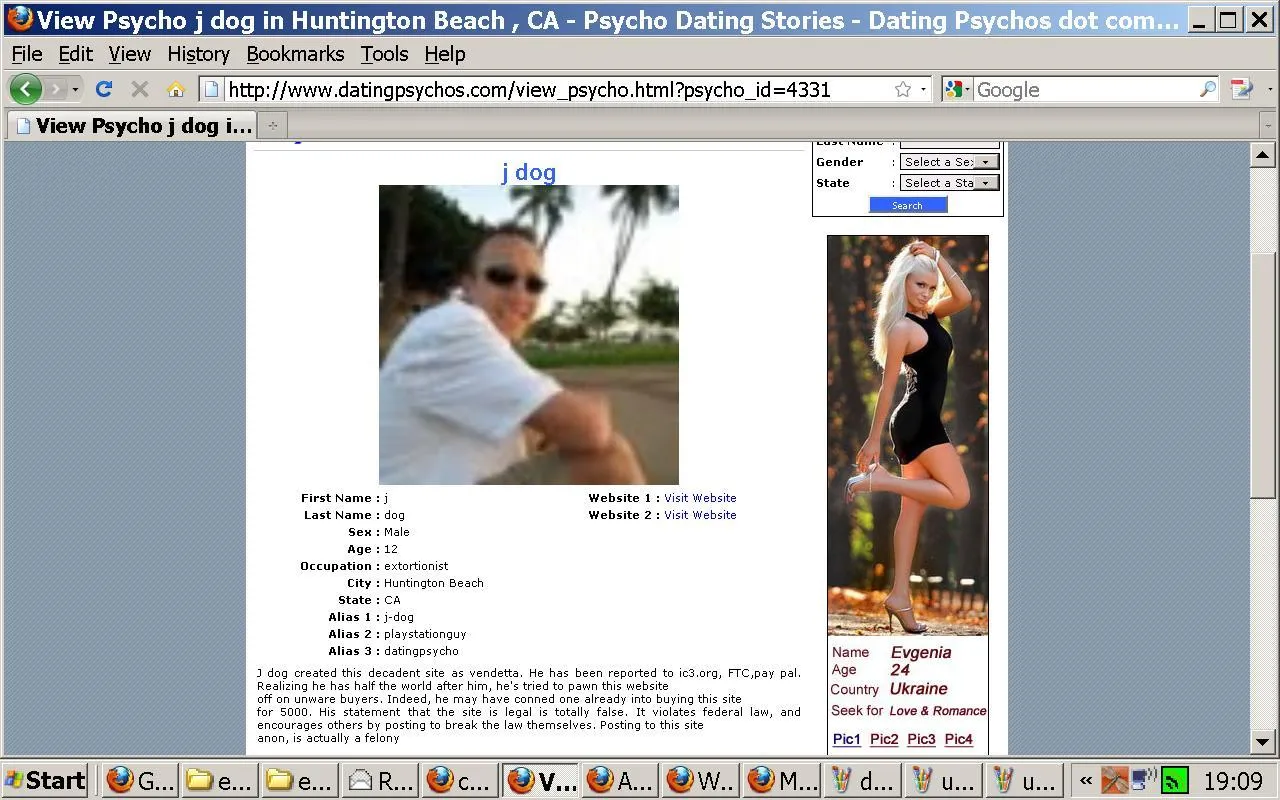Go to the Home page icon
1280x800 pixels.
[x=176, y=89]
